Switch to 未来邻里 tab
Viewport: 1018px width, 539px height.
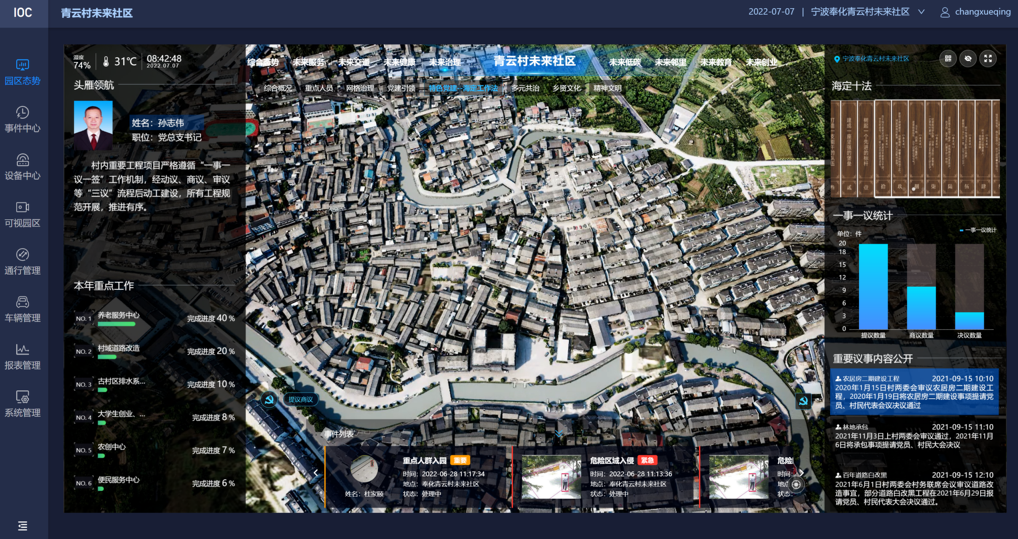[671, 62]
